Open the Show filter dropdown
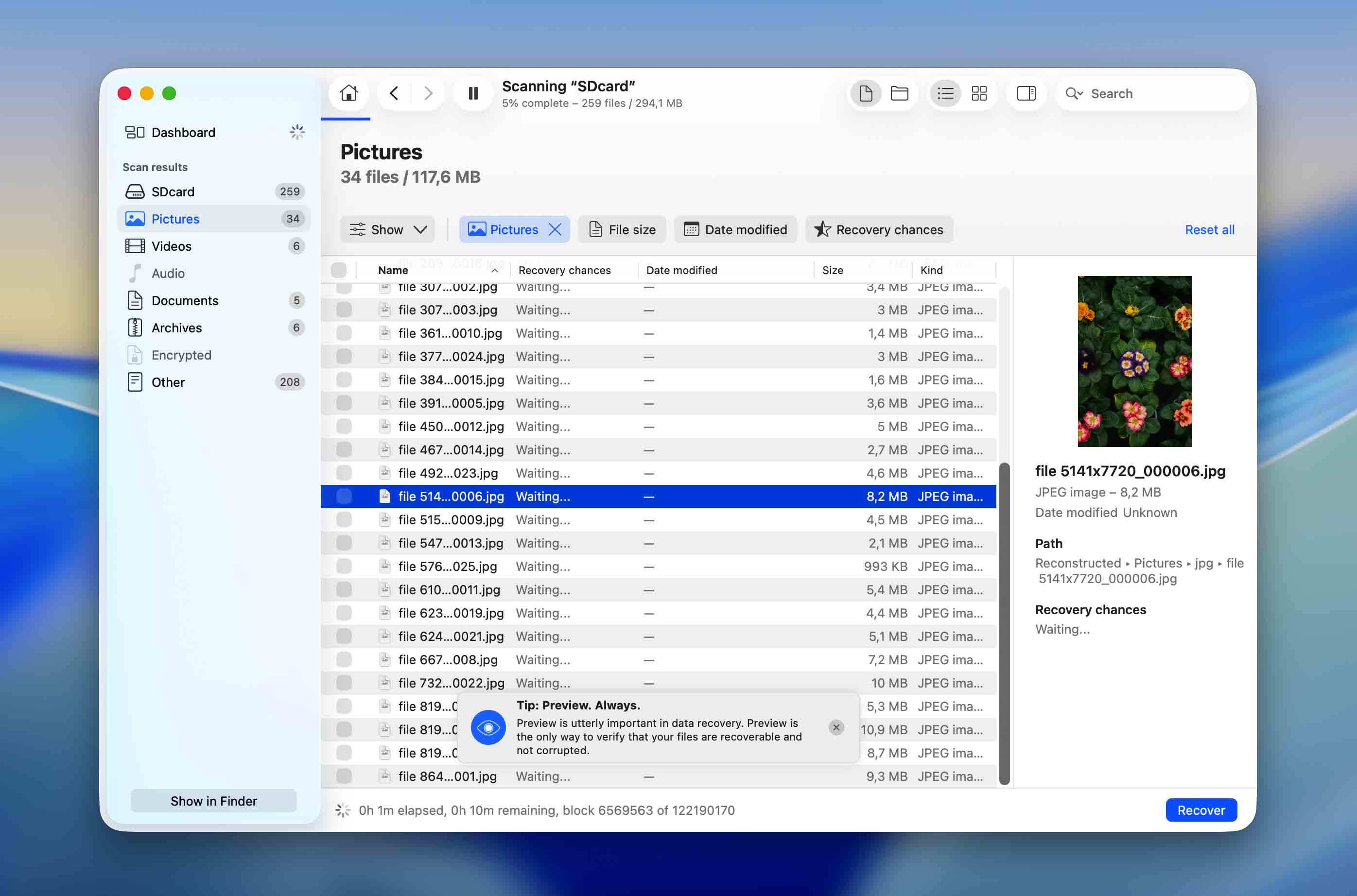The image size is (1357, 896). (x=387, y=230)
